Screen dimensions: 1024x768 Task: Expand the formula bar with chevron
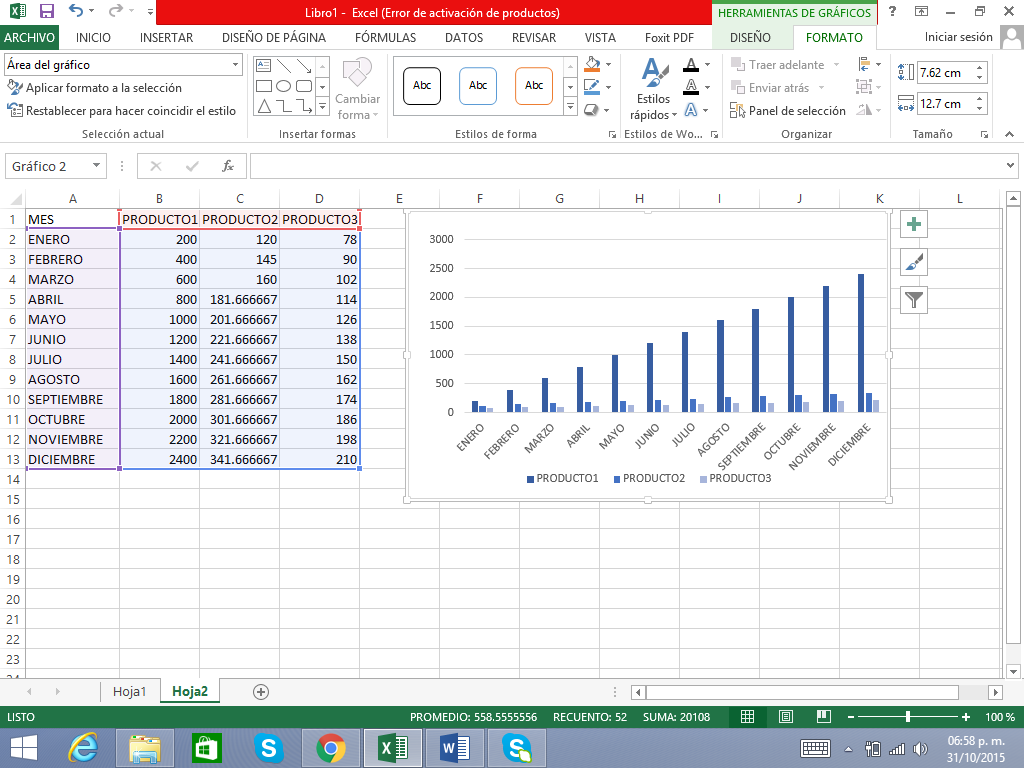pyautogui.click(x=1010, y=166)
